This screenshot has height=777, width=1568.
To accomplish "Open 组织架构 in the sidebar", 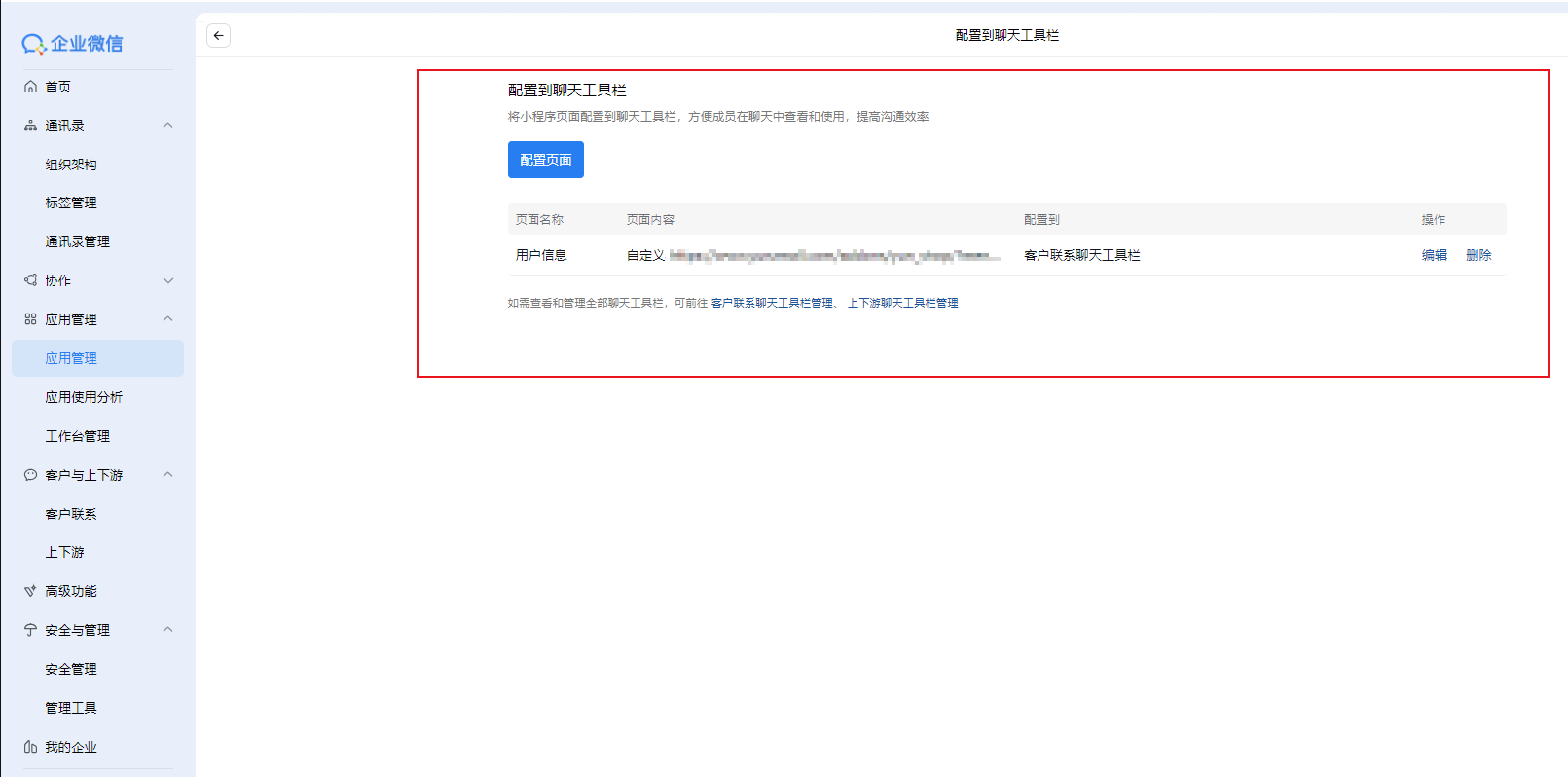I will 71,165.
